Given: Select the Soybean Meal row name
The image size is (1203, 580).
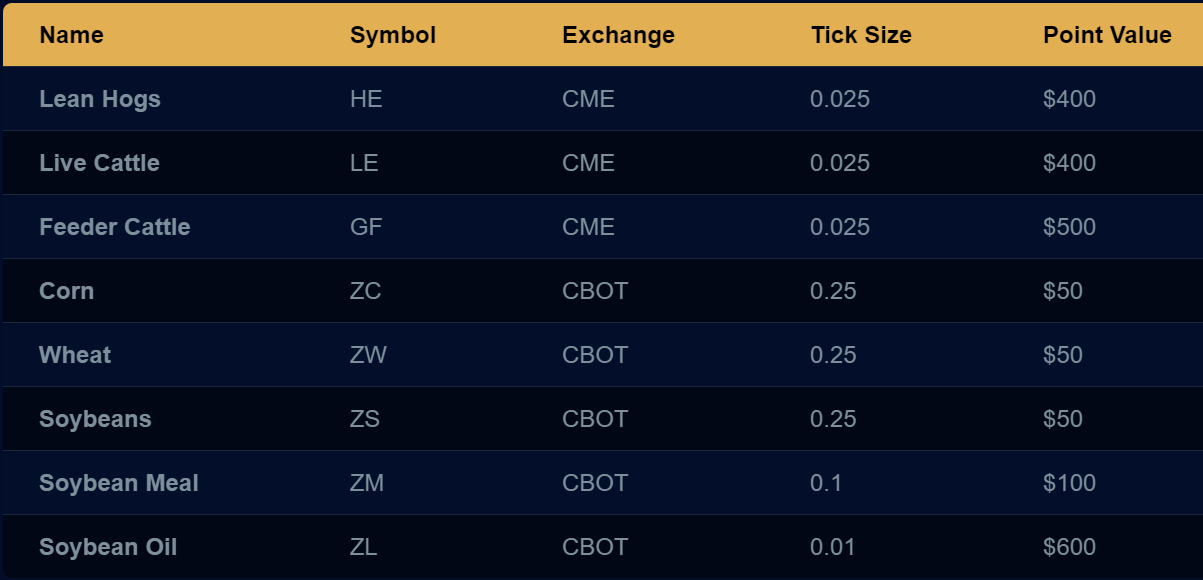Looking at the screenshot, I should click(119, 483).
